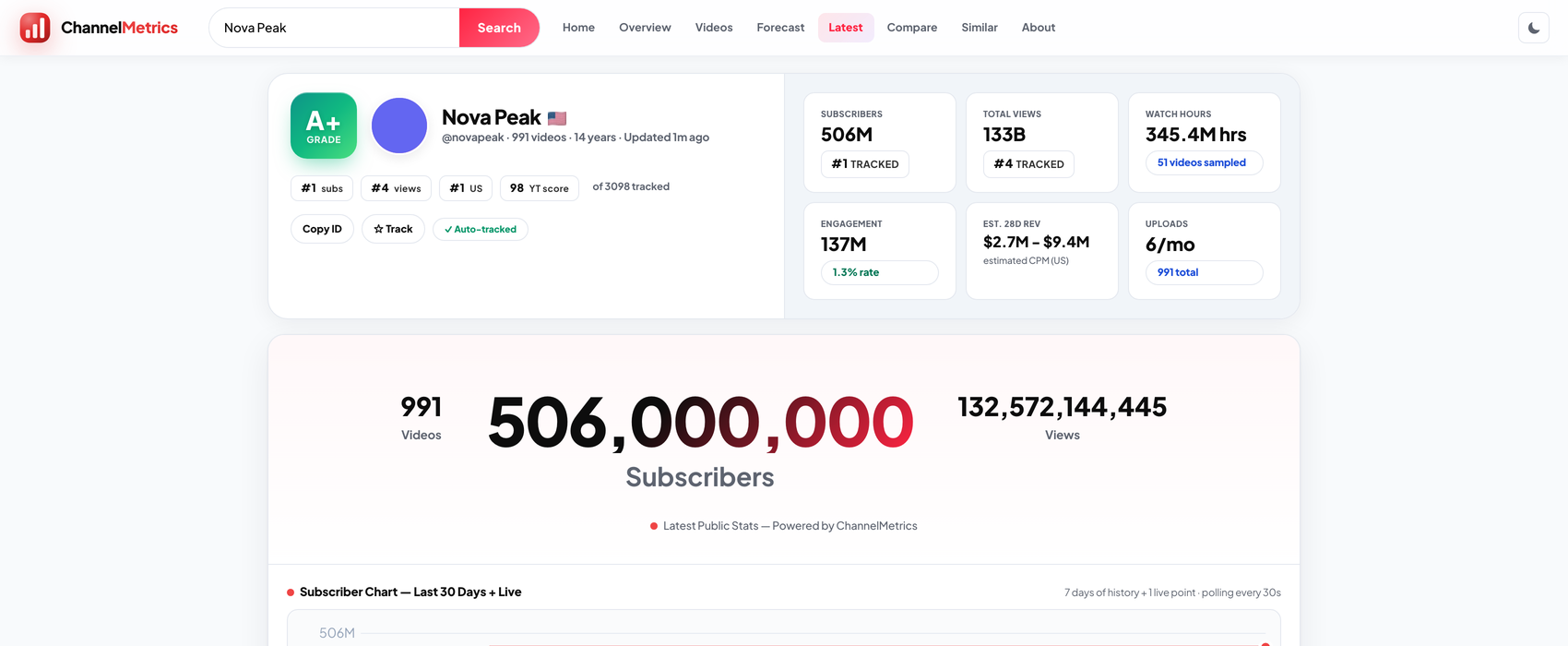Click the @novapeak channel details line
This screenshot has width=1568, height=646.
click(x=576, y=138)
